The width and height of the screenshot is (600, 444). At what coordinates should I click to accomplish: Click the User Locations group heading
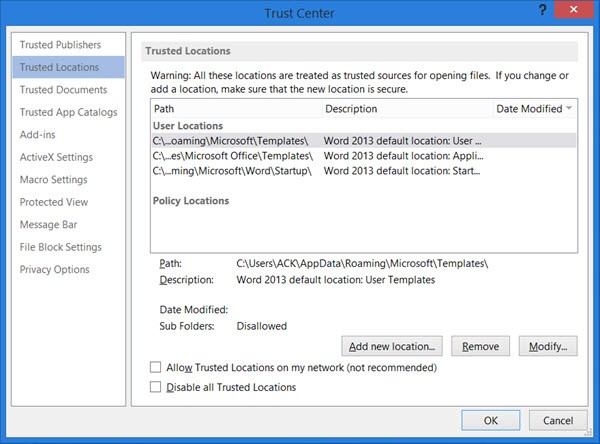(x=188, y=126)
